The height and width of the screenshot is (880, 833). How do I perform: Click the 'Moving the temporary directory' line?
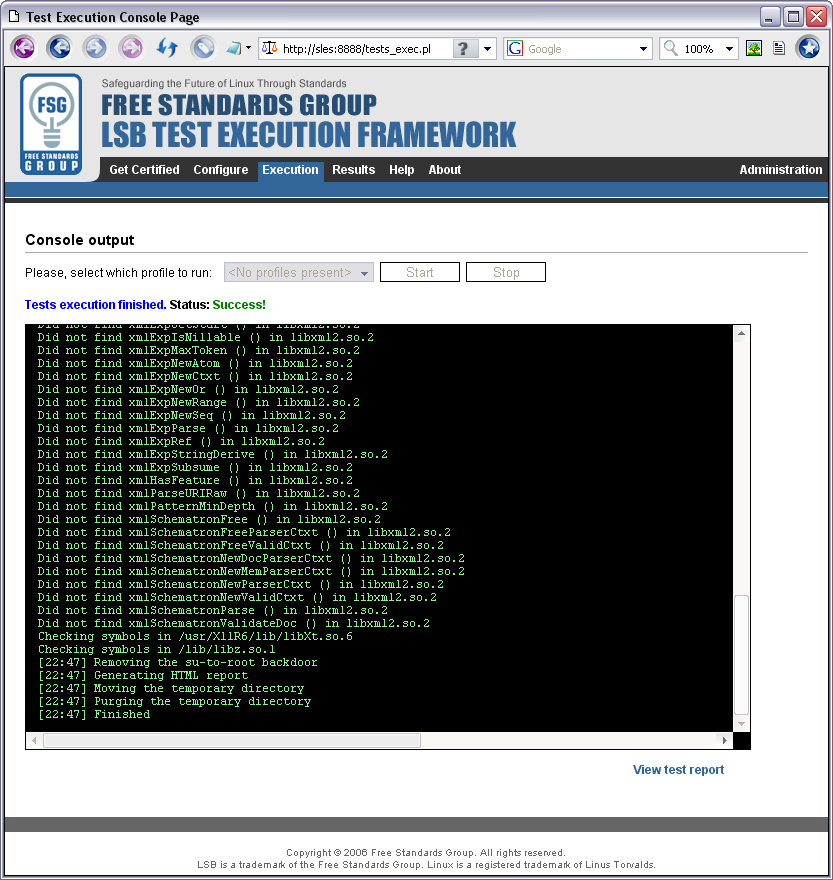pyautogui.click(x=171, y=688)
